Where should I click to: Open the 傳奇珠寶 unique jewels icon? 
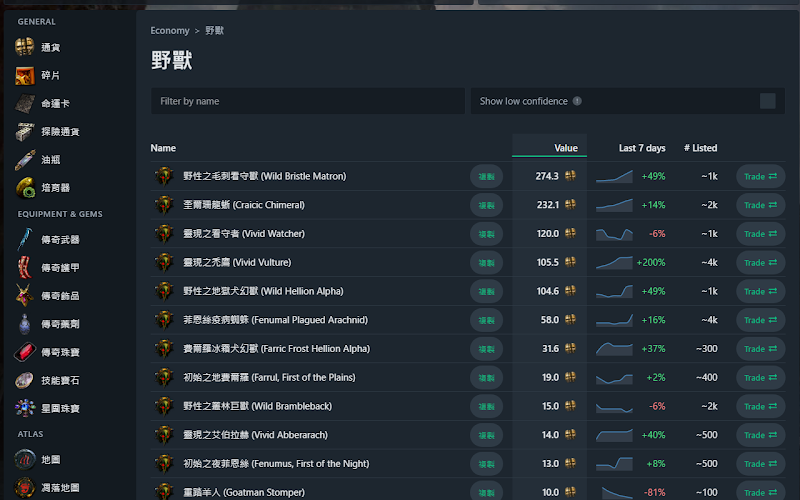(24, 352)
